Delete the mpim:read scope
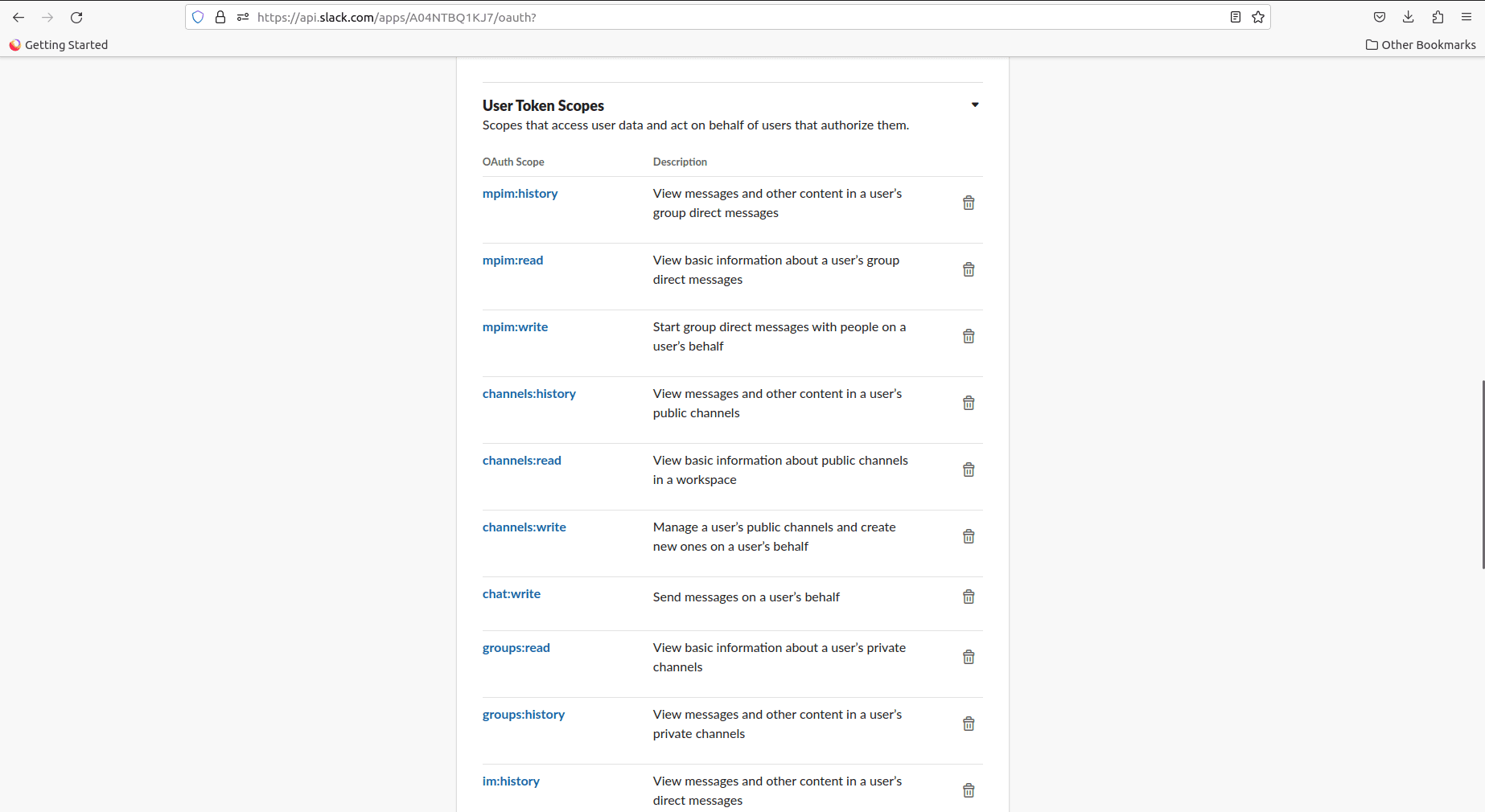 (969, 269)
